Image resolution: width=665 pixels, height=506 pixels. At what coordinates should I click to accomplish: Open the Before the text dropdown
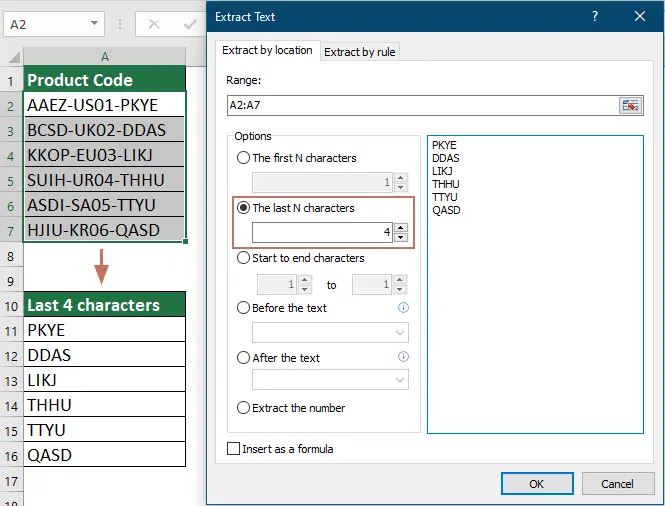coord(400,333)
